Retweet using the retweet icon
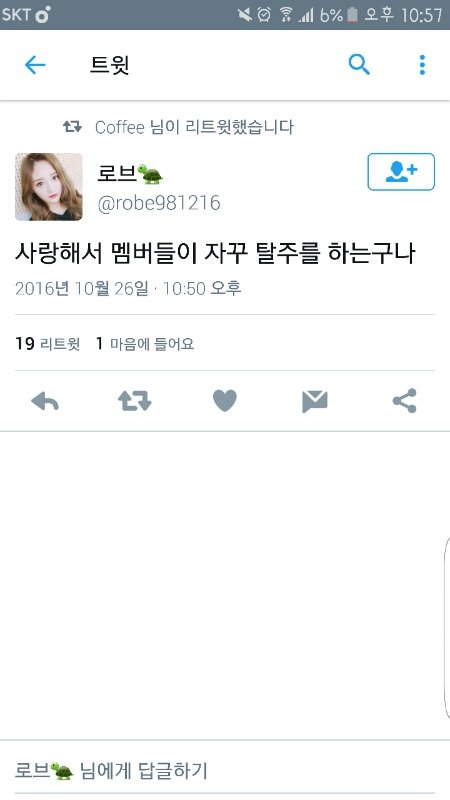The height and width of the screenshot is (800, 450). (x=135, y=401)
